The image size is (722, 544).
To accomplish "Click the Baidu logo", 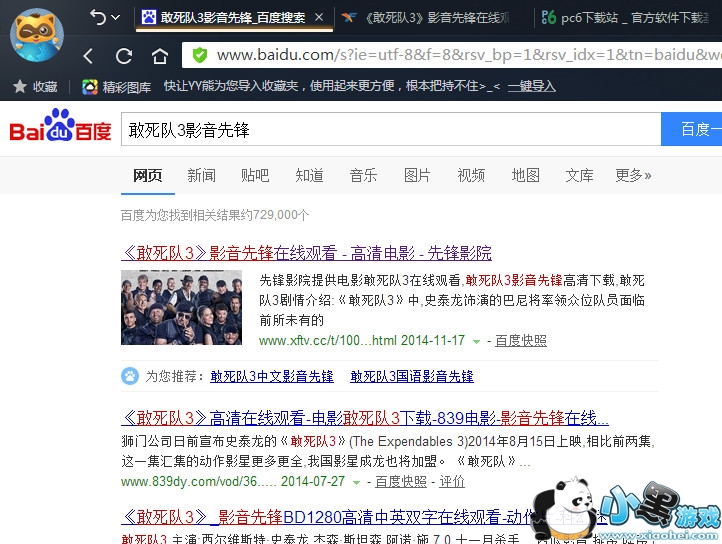I will pos(60,126).
